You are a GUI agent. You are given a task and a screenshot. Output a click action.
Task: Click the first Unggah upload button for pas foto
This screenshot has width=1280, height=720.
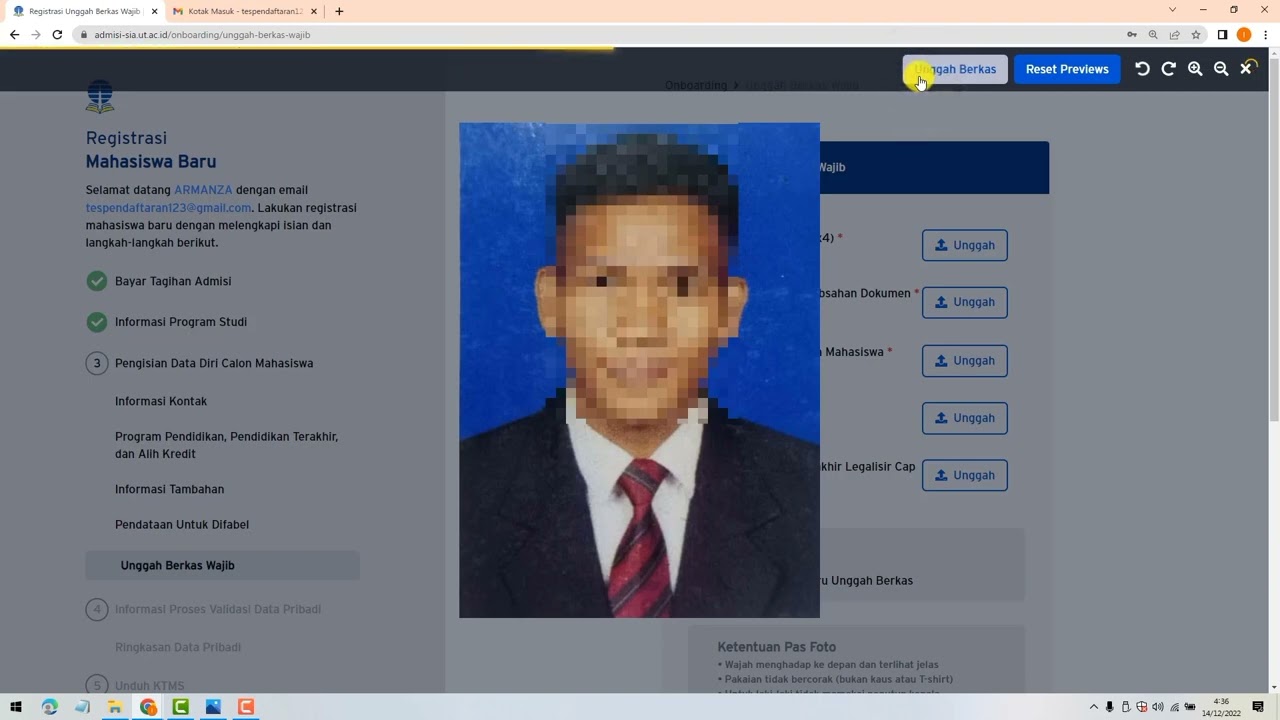pos(964,245)
